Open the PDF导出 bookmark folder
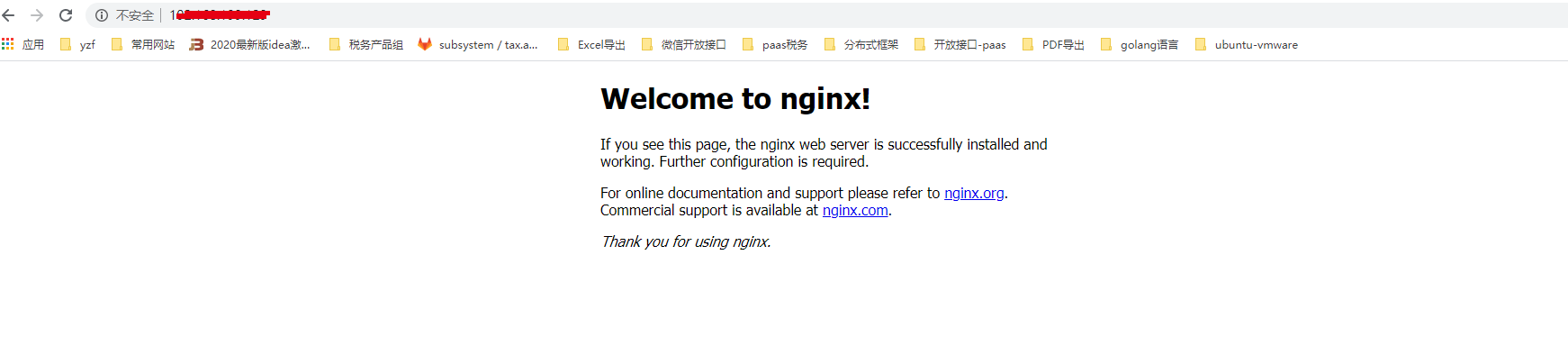1568x364 pixels. (x=1053, y=44)
